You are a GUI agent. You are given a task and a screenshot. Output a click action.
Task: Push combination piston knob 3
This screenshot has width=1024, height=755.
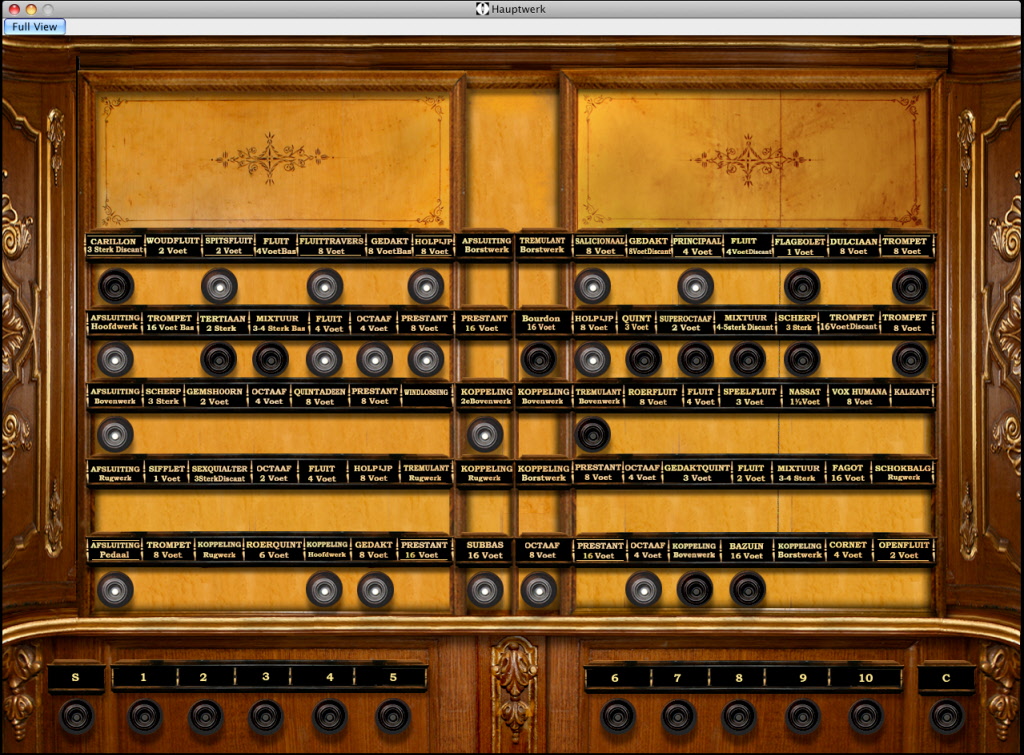coord(266,716)
